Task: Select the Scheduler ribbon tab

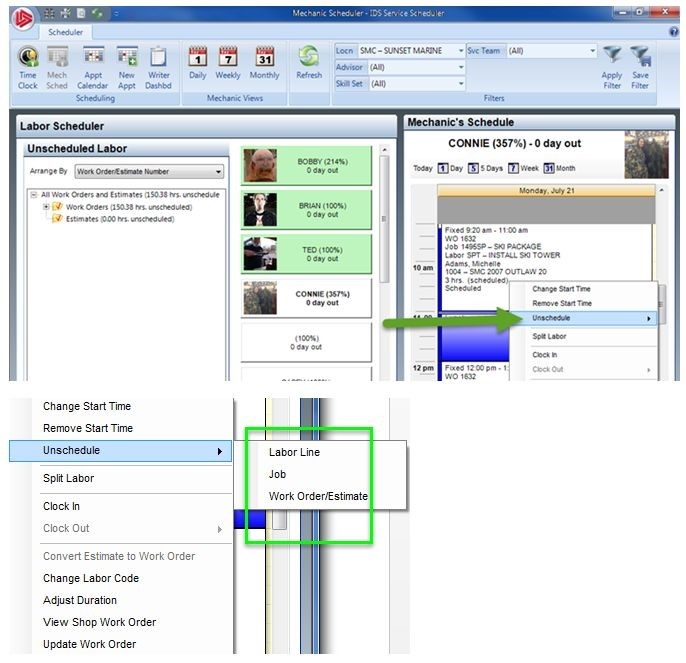Action: 65,32
